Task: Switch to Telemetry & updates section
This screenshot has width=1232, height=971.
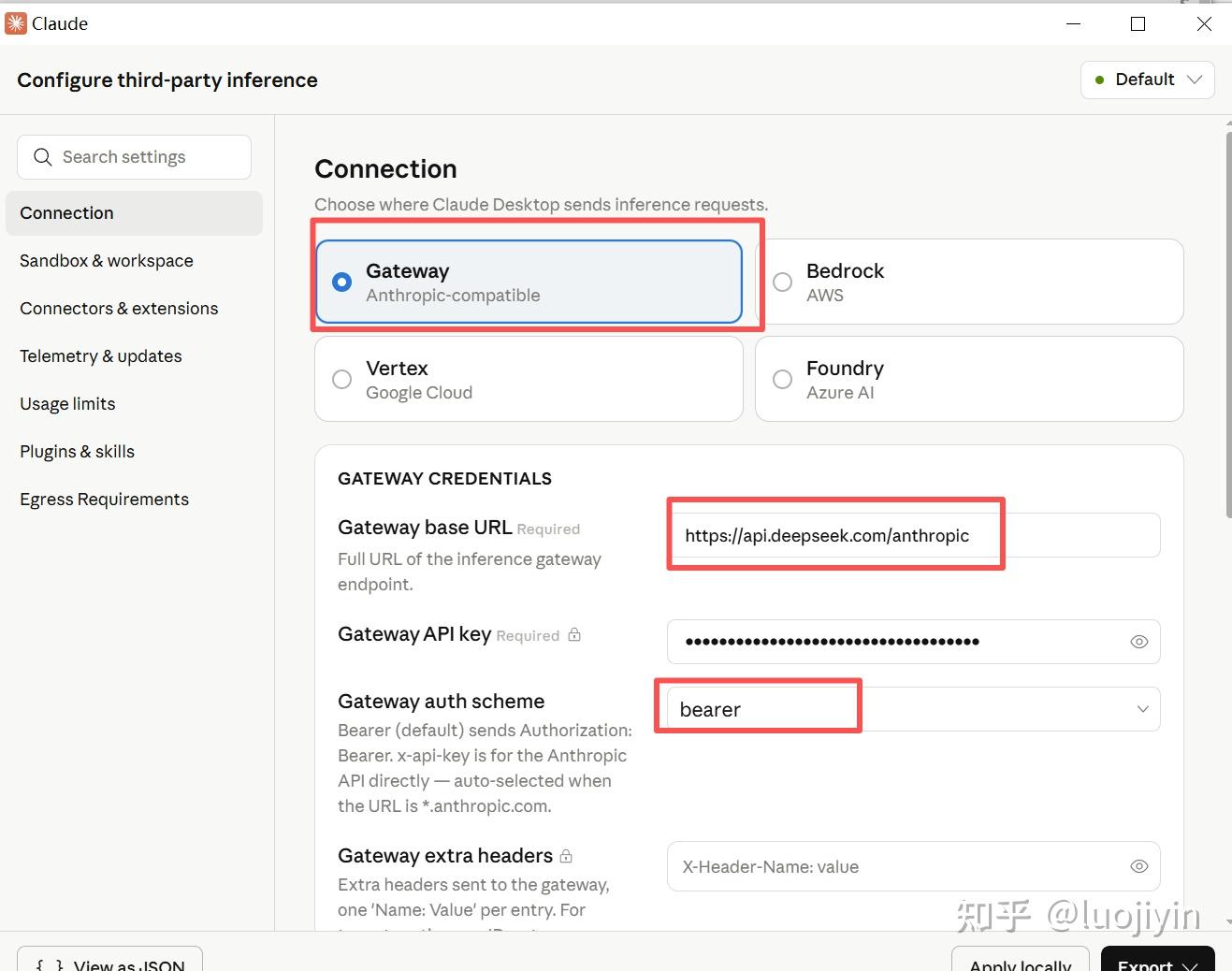Action: (134, 356)
